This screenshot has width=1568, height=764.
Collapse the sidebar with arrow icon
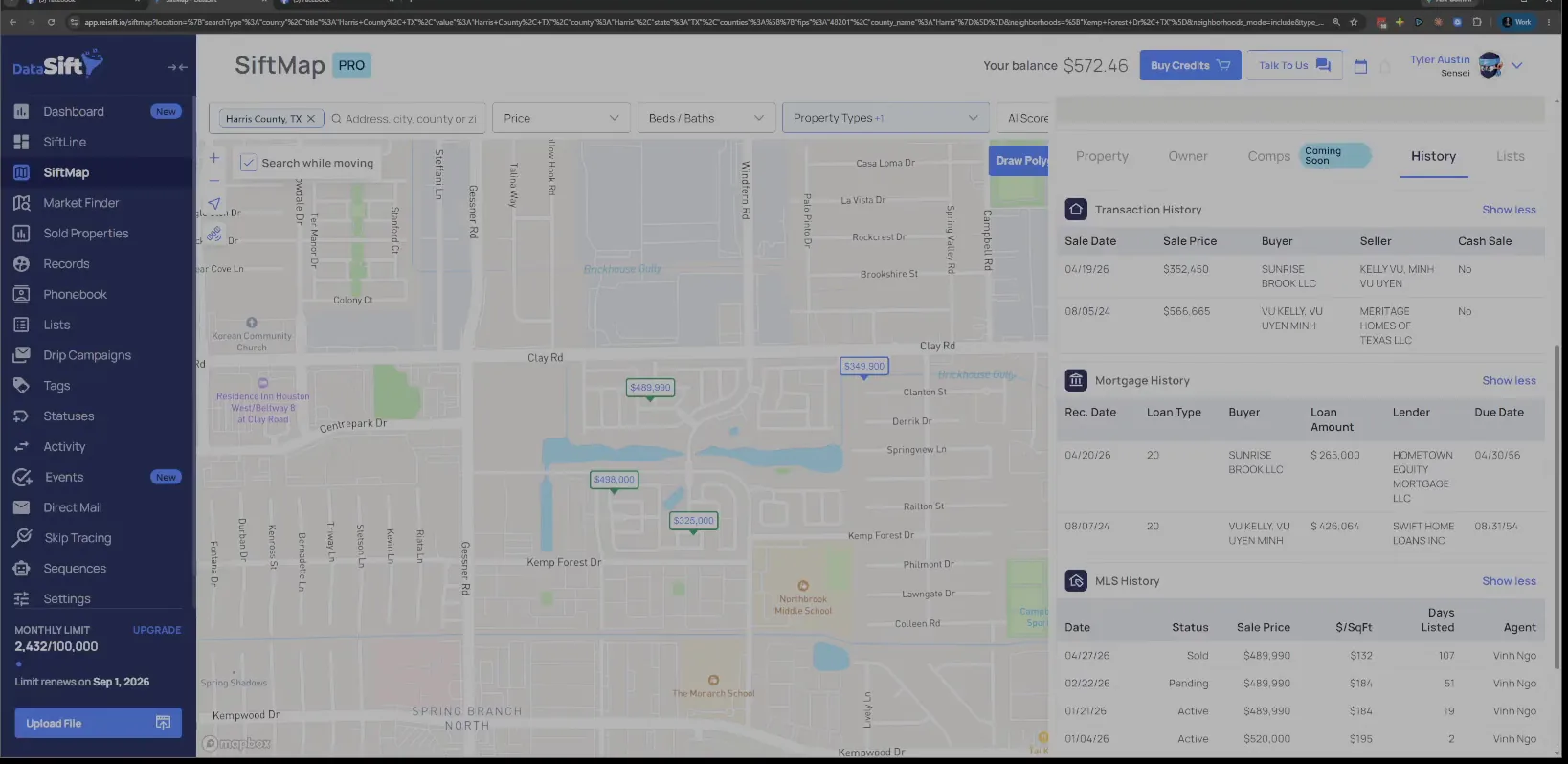click(x=177, y=67)
